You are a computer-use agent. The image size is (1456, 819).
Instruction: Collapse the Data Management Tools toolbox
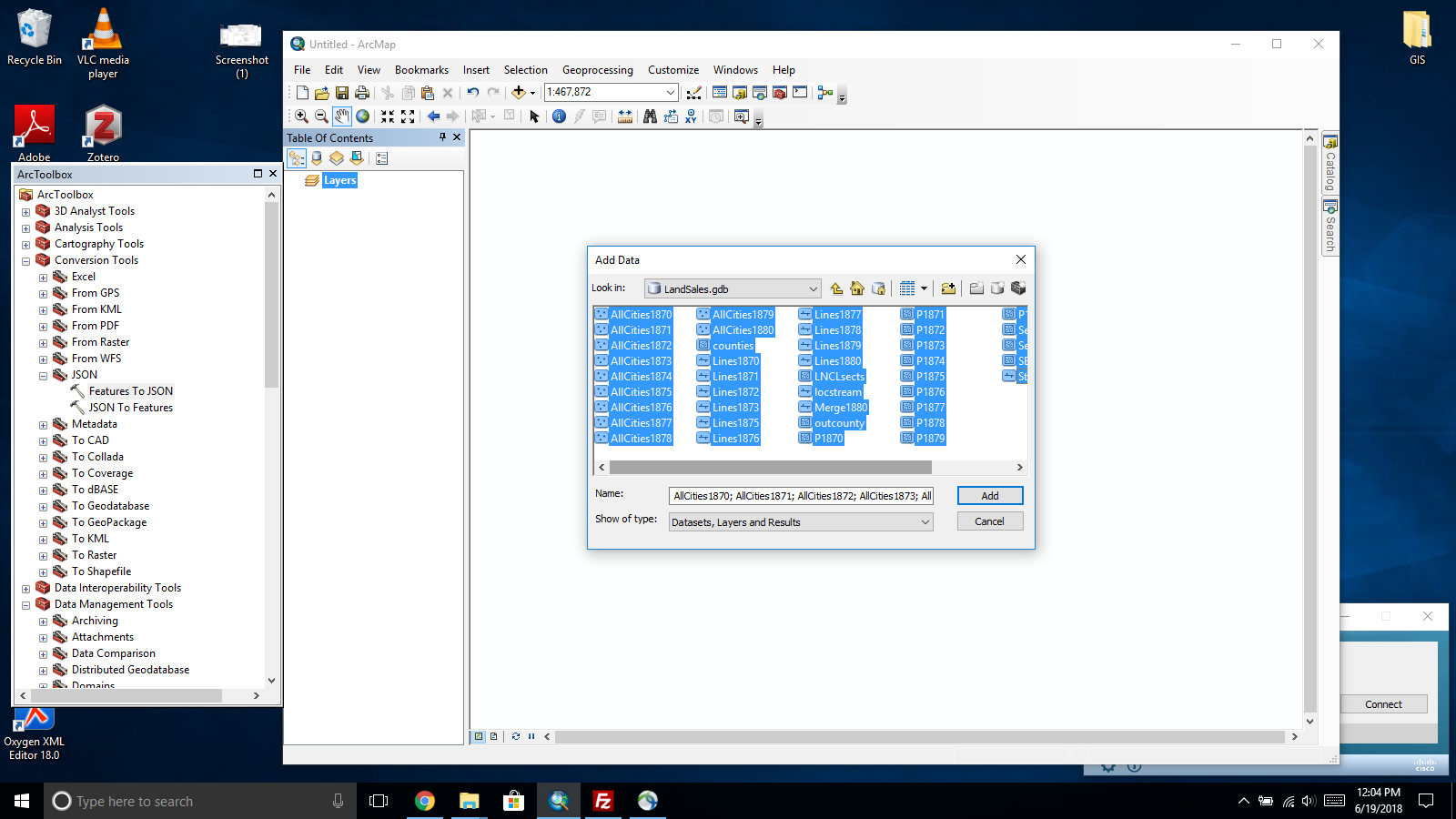25,605
